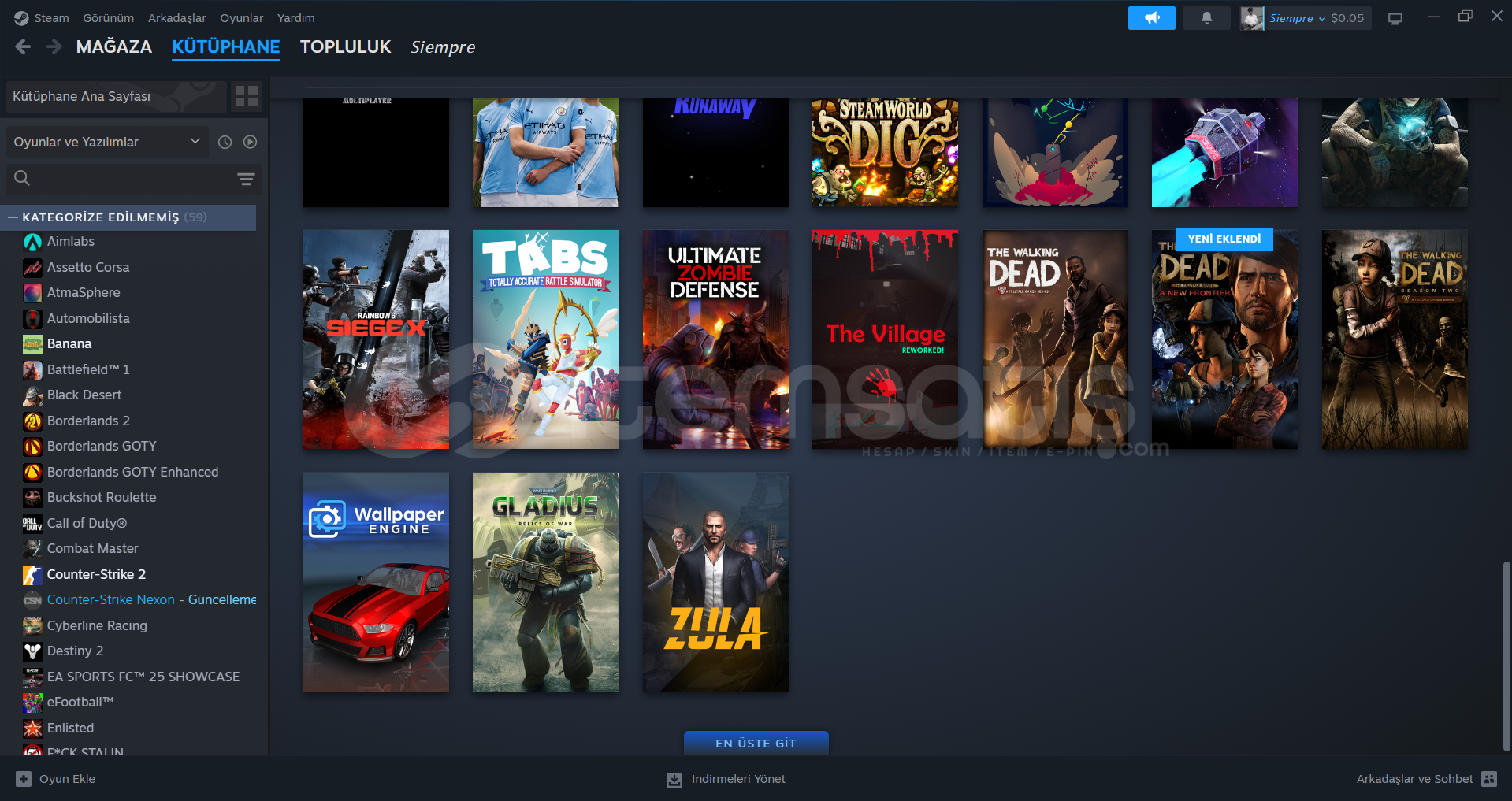Screen dimensions: 1512x801
Task: Collapse the KATEGORİZE EDİLMEMİŞ category
Action: (x=13, y=217)
